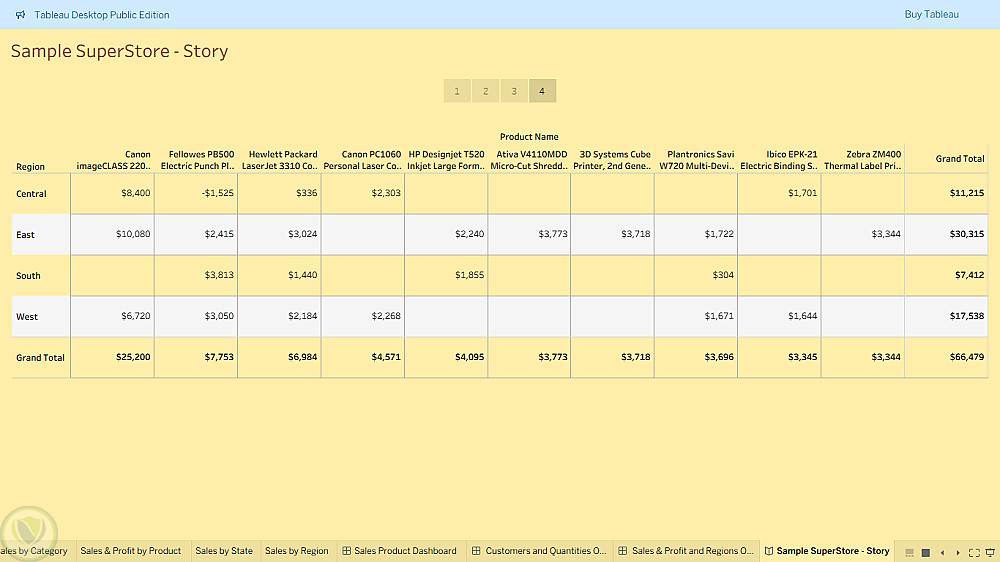Select the South region row label
This screenshot has width=1000, height=562.
pos(28,276)
